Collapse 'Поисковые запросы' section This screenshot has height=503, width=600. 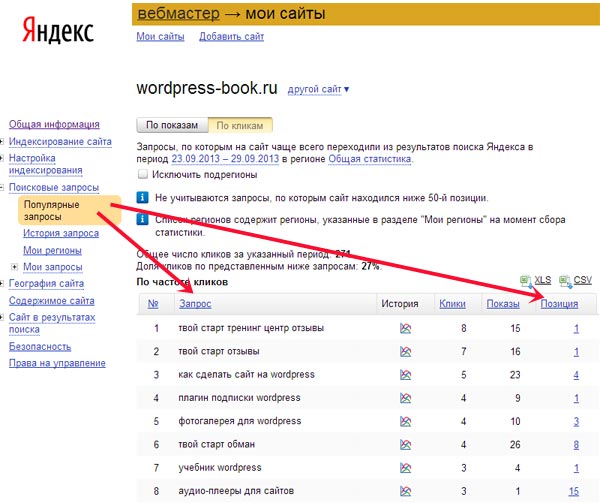(x=2, y=187)
